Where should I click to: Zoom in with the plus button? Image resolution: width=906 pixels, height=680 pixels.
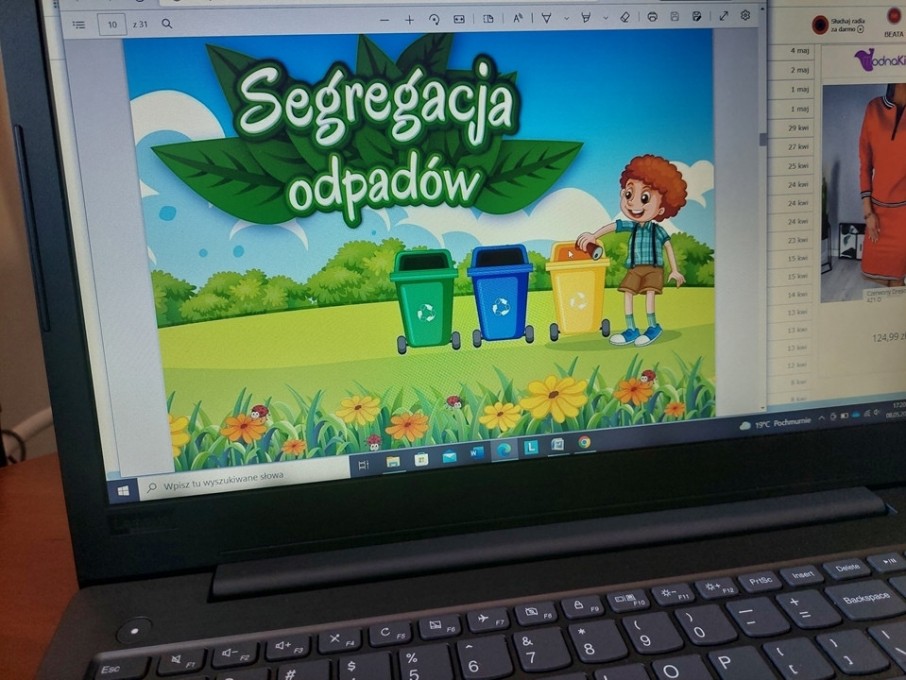point(409,20)
